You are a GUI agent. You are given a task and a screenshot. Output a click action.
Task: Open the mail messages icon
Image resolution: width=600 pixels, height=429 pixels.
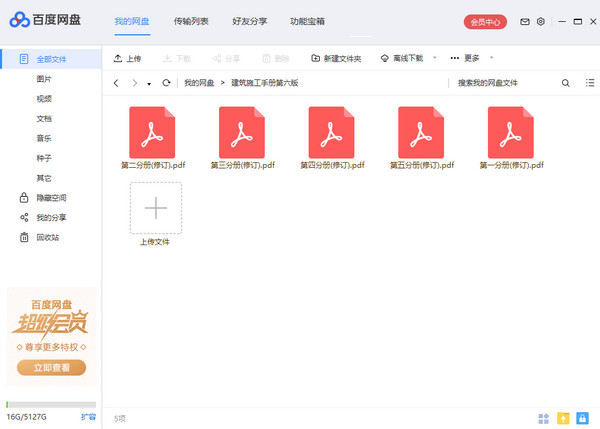524,21
